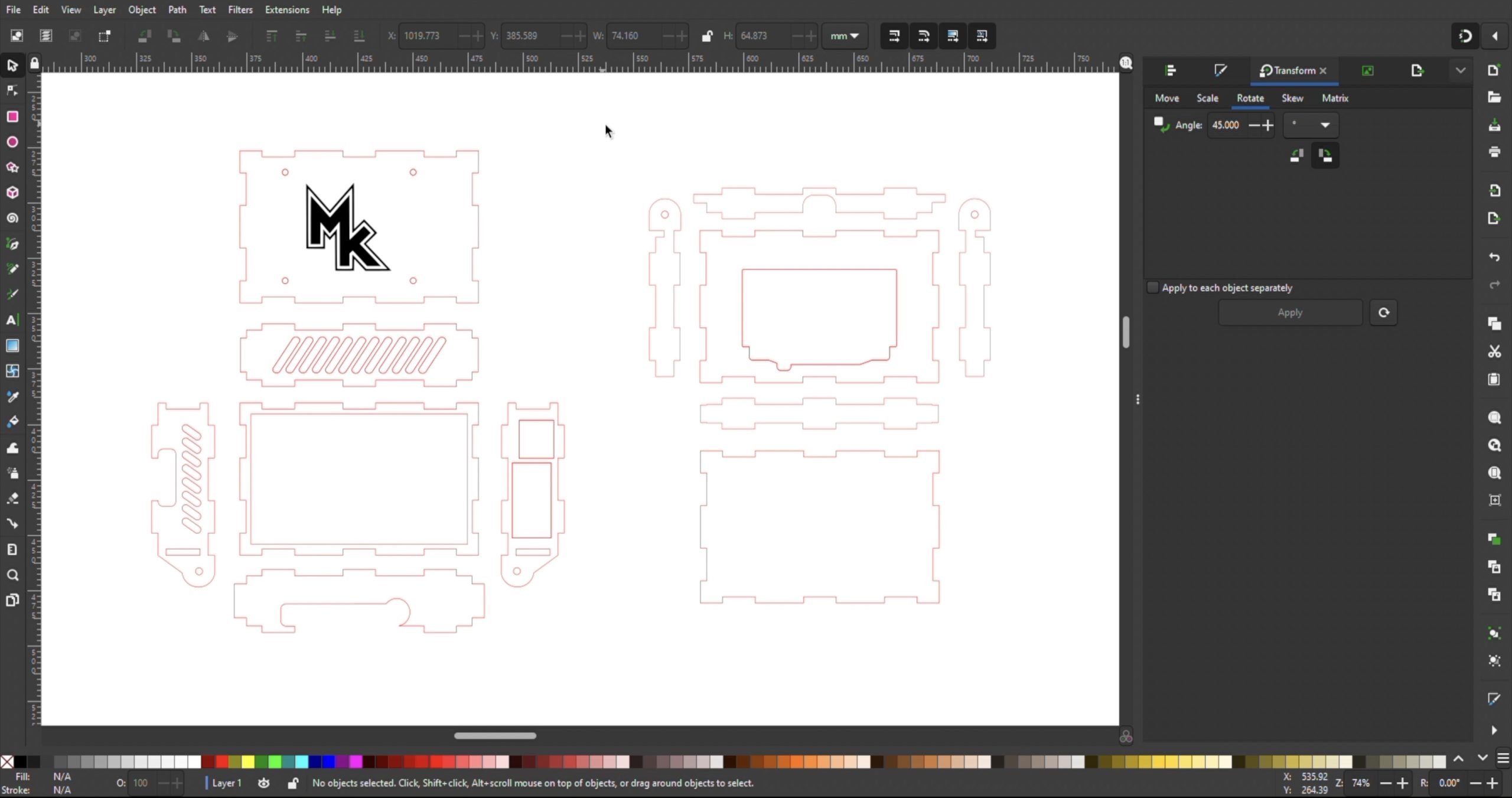
Task: Select the Spiral tool
Action: 12,218
